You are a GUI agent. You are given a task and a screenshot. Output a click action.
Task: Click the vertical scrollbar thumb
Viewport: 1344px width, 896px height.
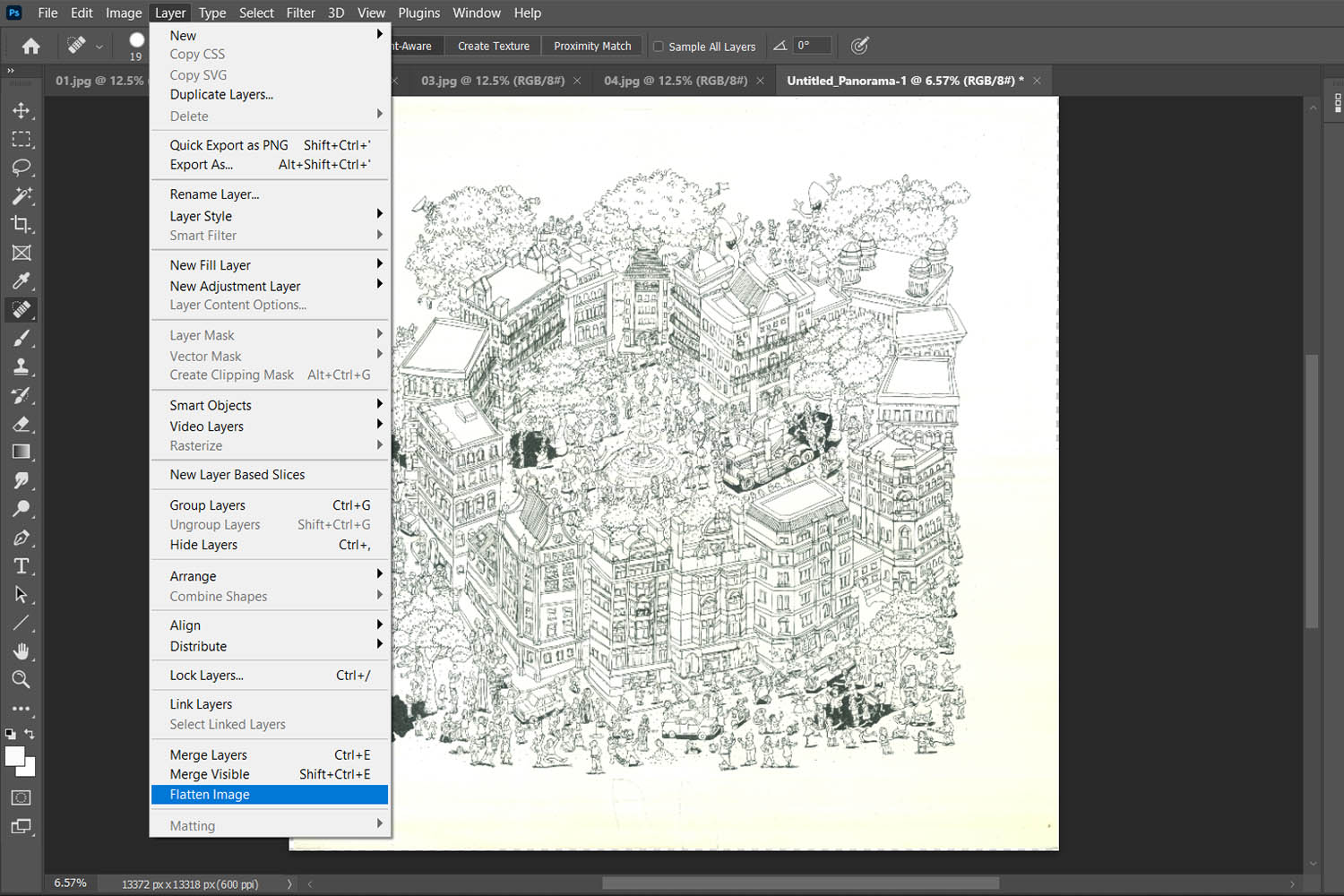click(1313, 491)
